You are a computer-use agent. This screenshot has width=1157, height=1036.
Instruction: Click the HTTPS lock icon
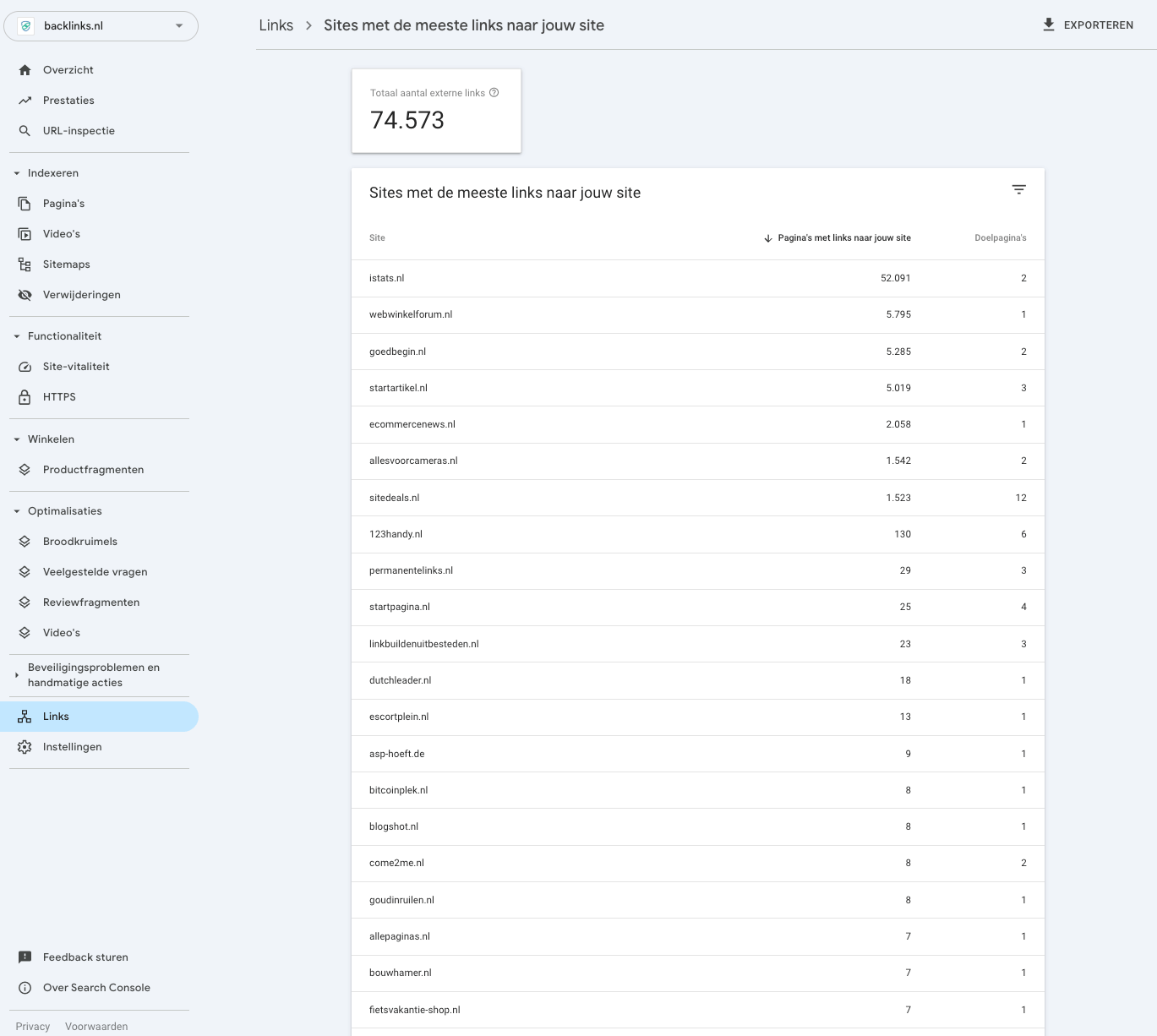25,396
